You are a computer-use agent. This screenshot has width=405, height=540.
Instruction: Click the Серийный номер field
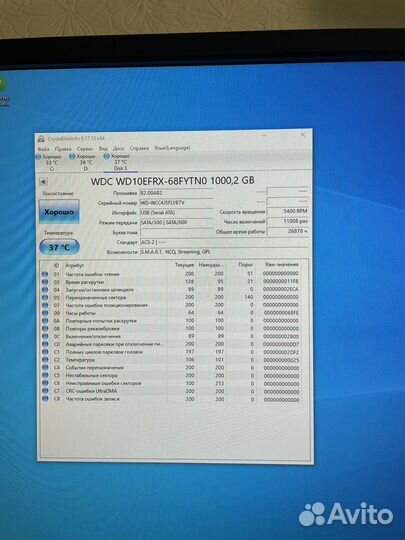[176, 203]
